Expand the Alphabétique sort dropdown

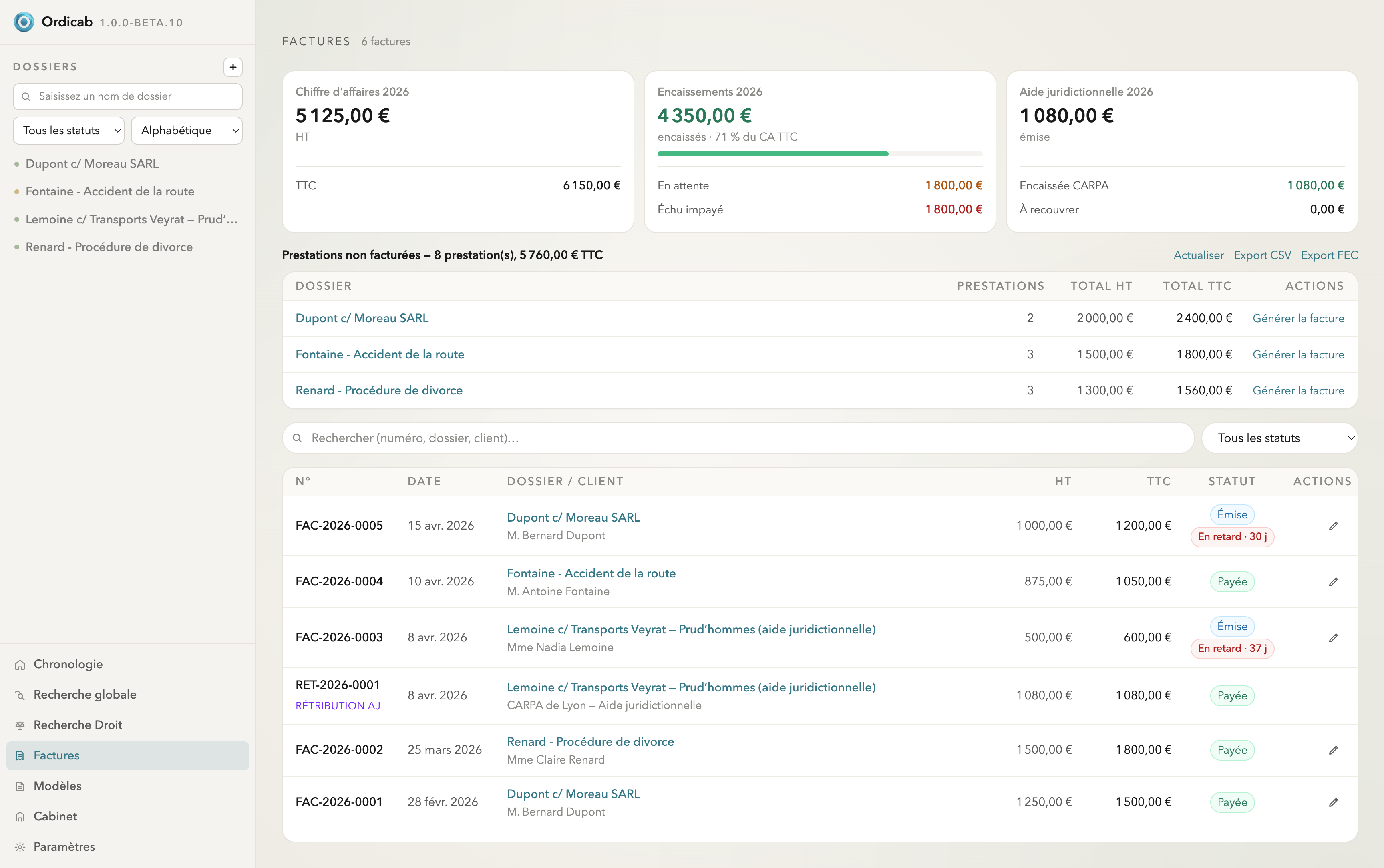pos(187,130)
